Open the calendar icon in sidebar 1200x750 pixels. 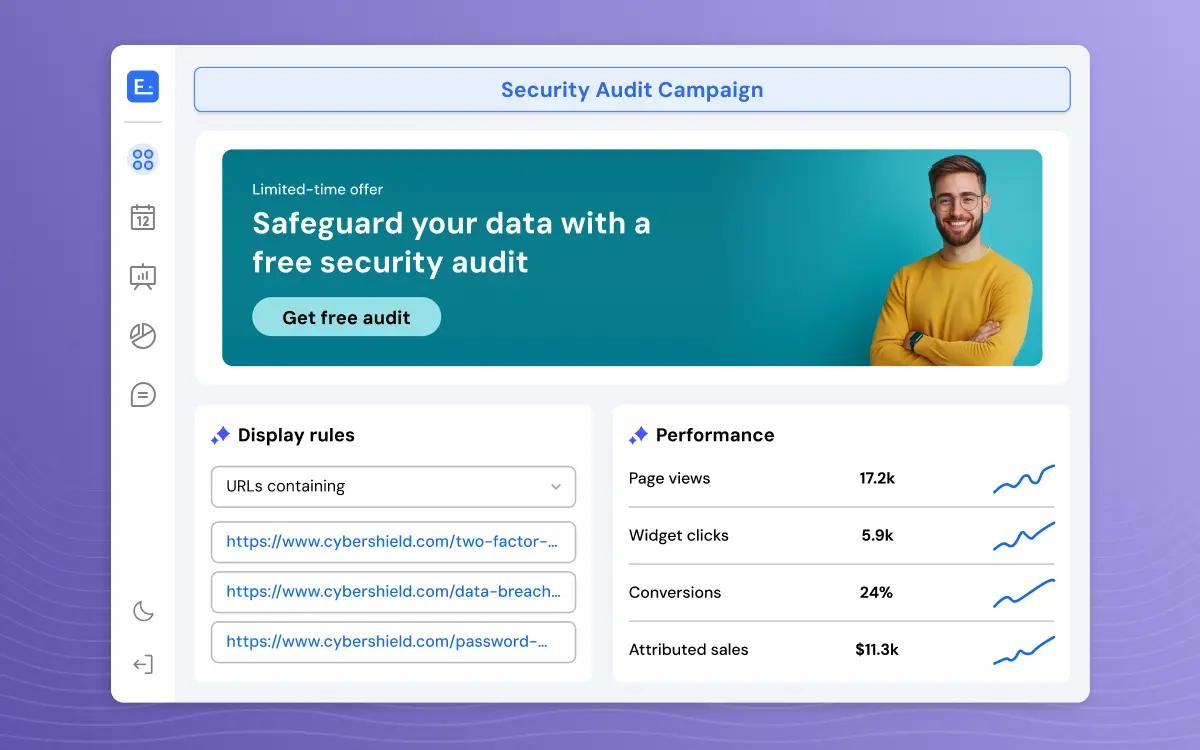(143, 217)
